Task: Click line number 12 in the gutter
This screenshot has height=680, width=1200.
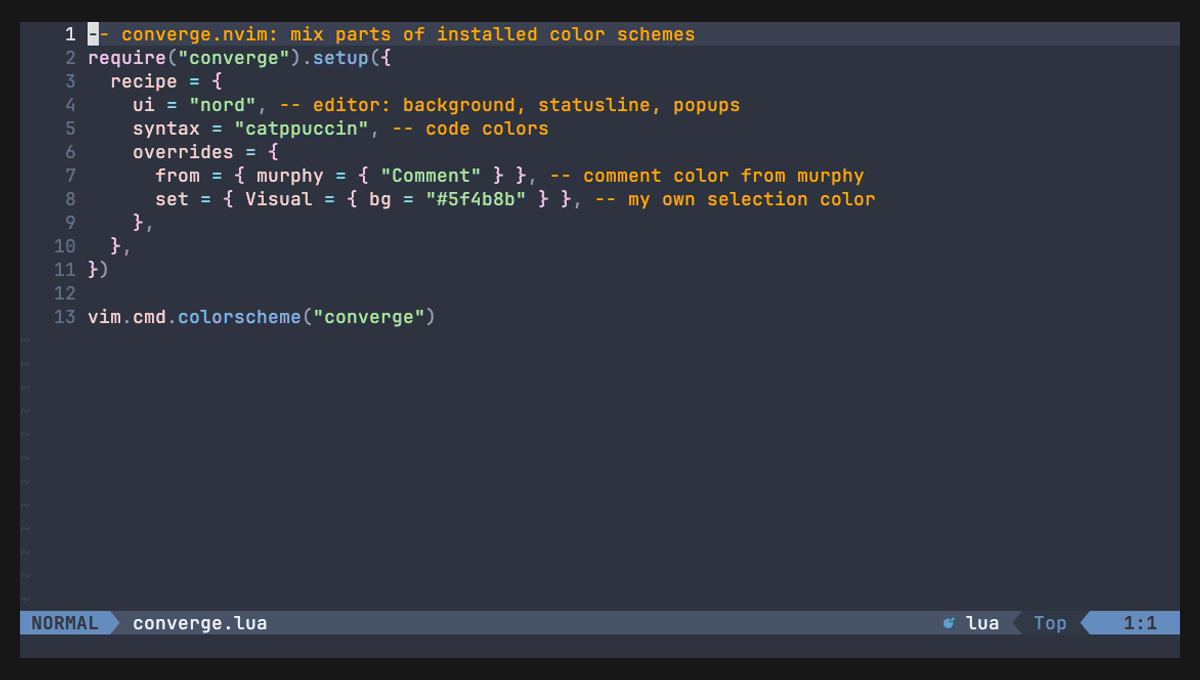Action: 65,294
